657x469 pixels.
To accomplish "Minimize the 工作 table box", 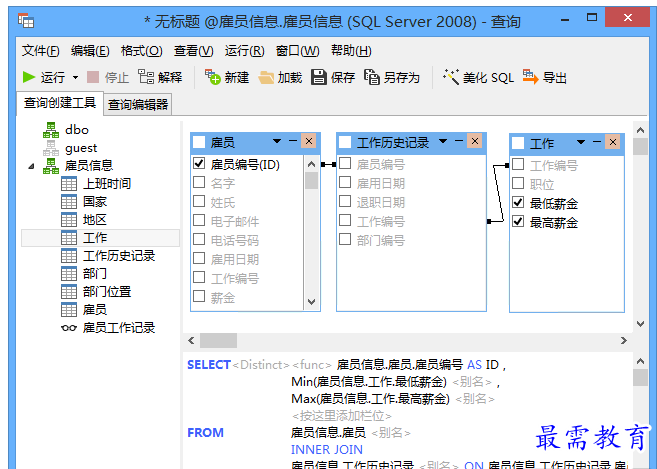I will (x=597, y=143).
